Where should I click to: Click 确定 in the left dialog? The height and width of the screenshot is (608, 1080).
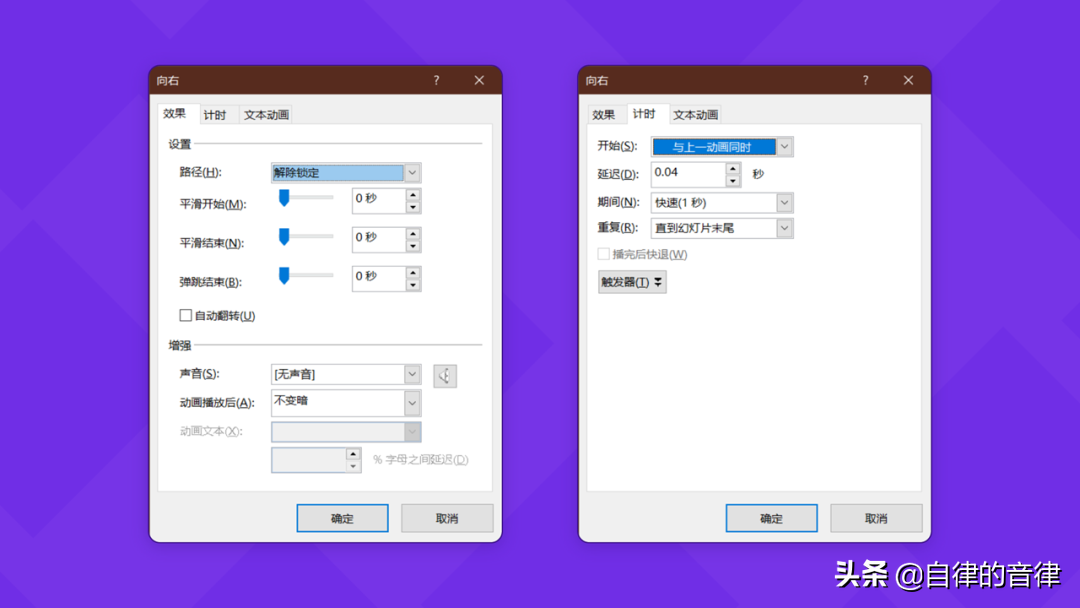342,518
